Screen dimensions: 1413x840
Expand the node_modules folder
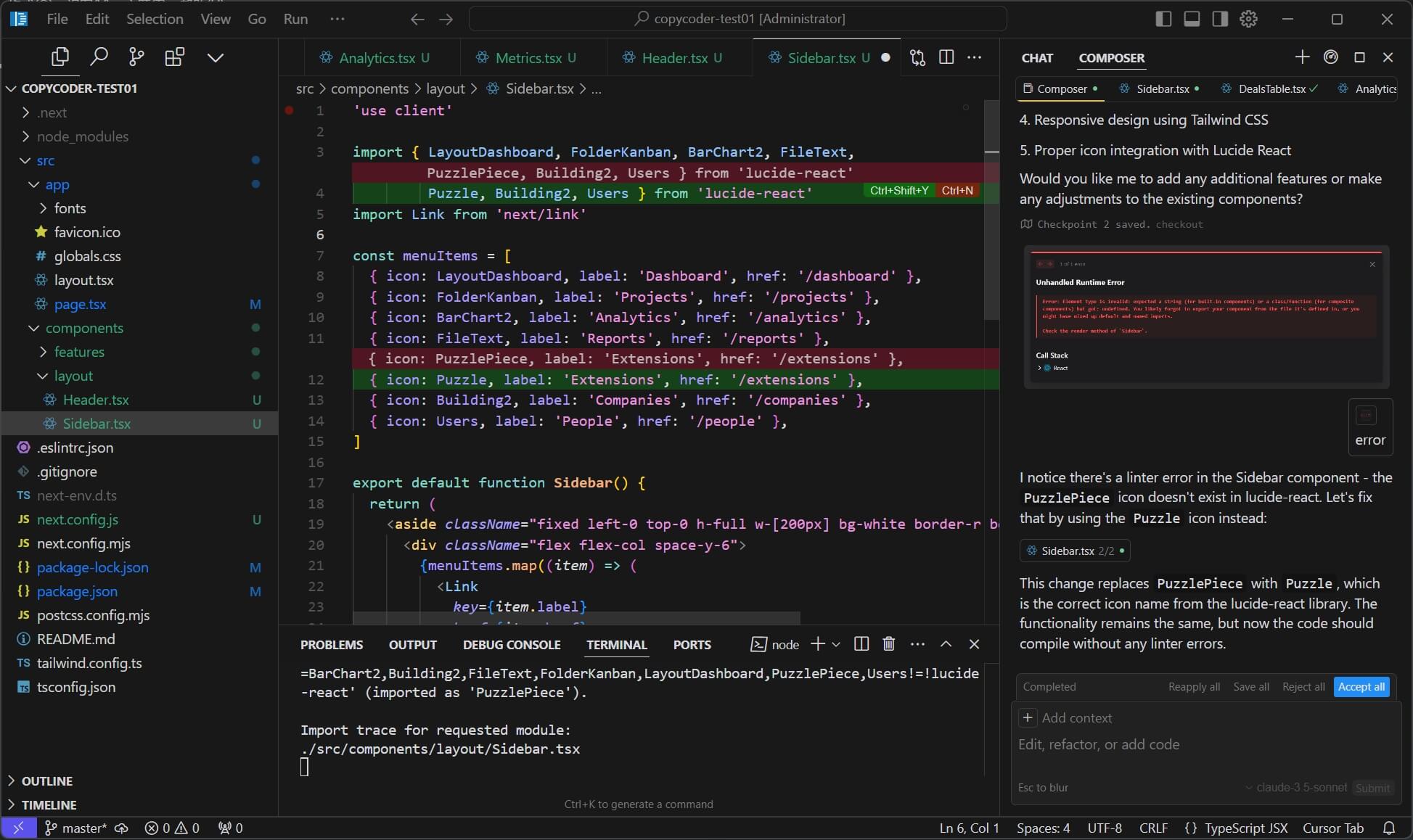point(25,136)
